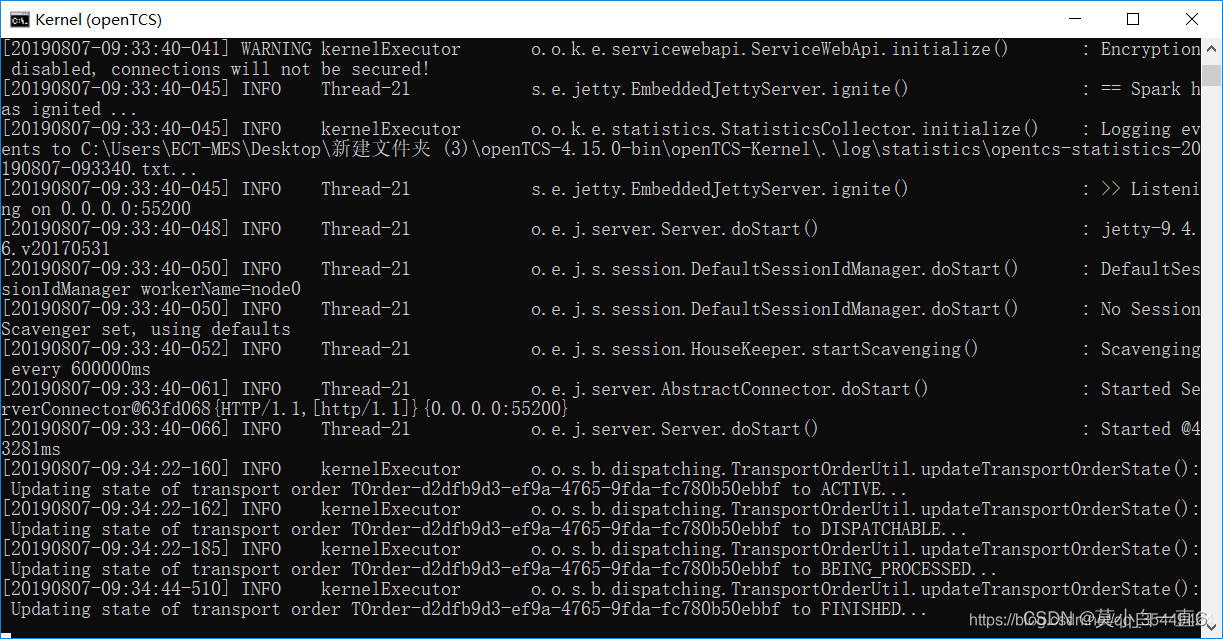Click the '3281ms' log text
The width and height of the screenshot is (1223, 639).
(x=31, y=449)
